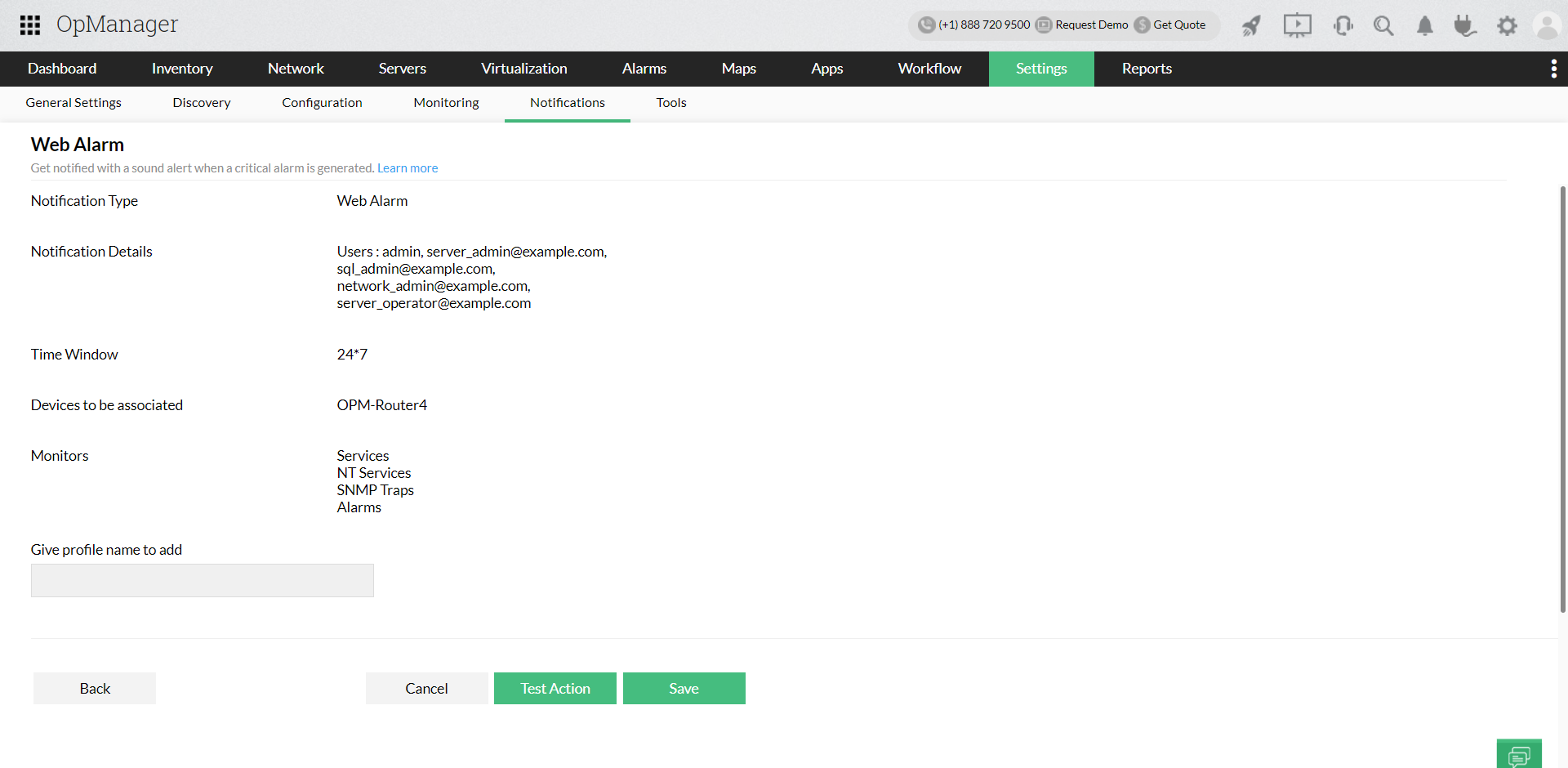Open the Inventory menu
The image size is (1568, 768).
pyautogui.click(x=182, y=69)
